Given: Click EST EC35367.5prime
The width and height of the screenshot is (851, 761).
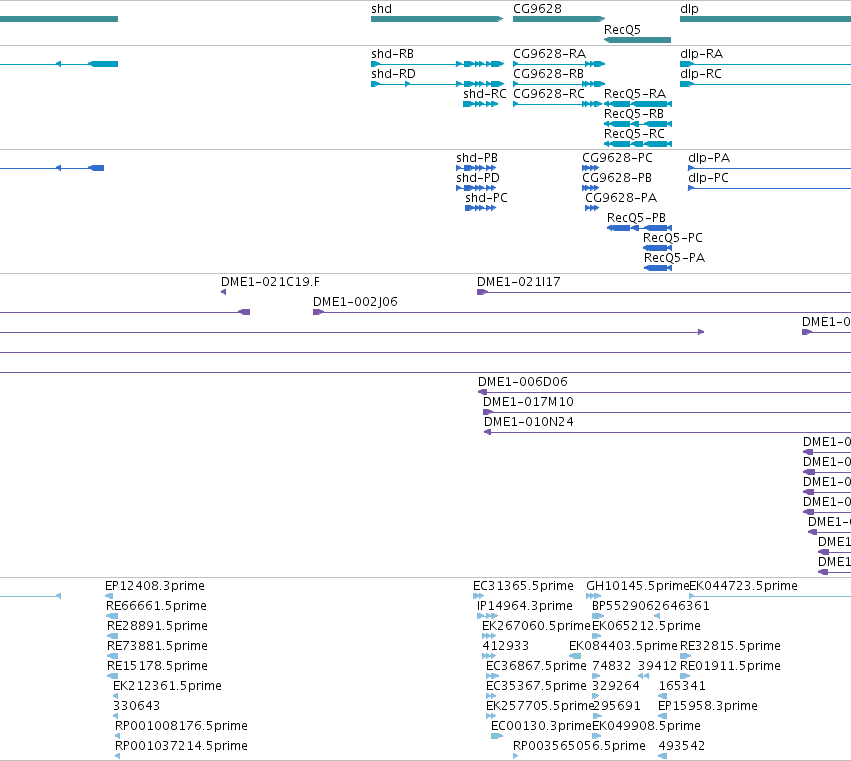Looking at the screenshot, I should tap(491, 697).
